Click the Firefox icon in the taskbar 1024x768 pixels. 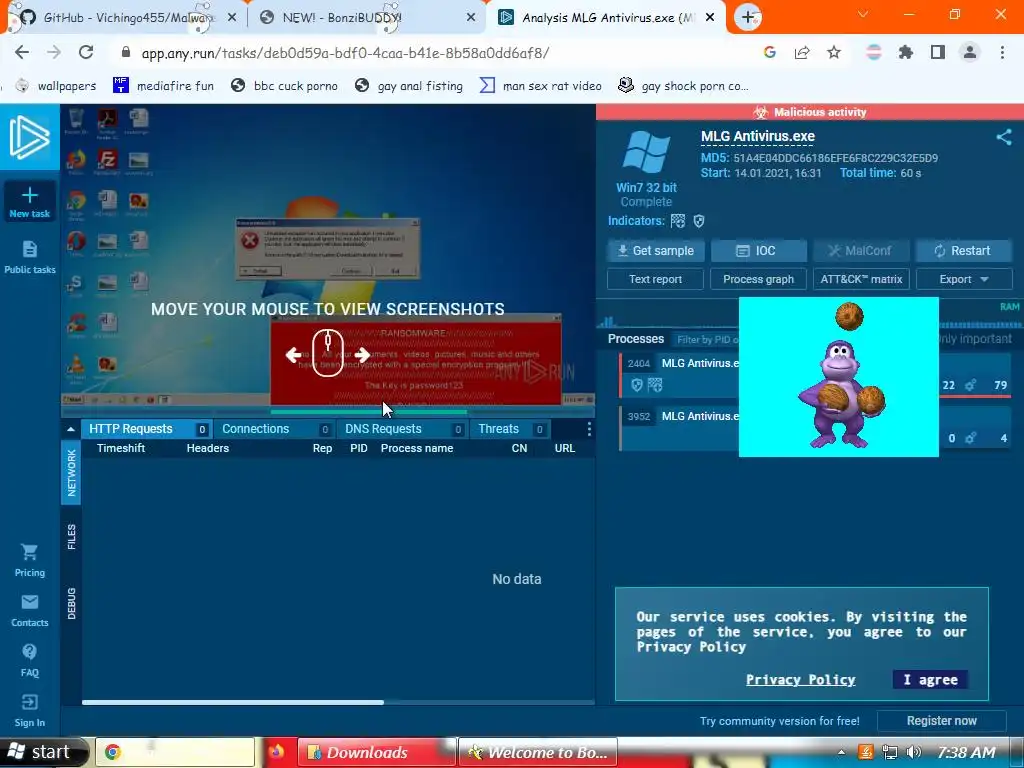(x=276, y=752)
